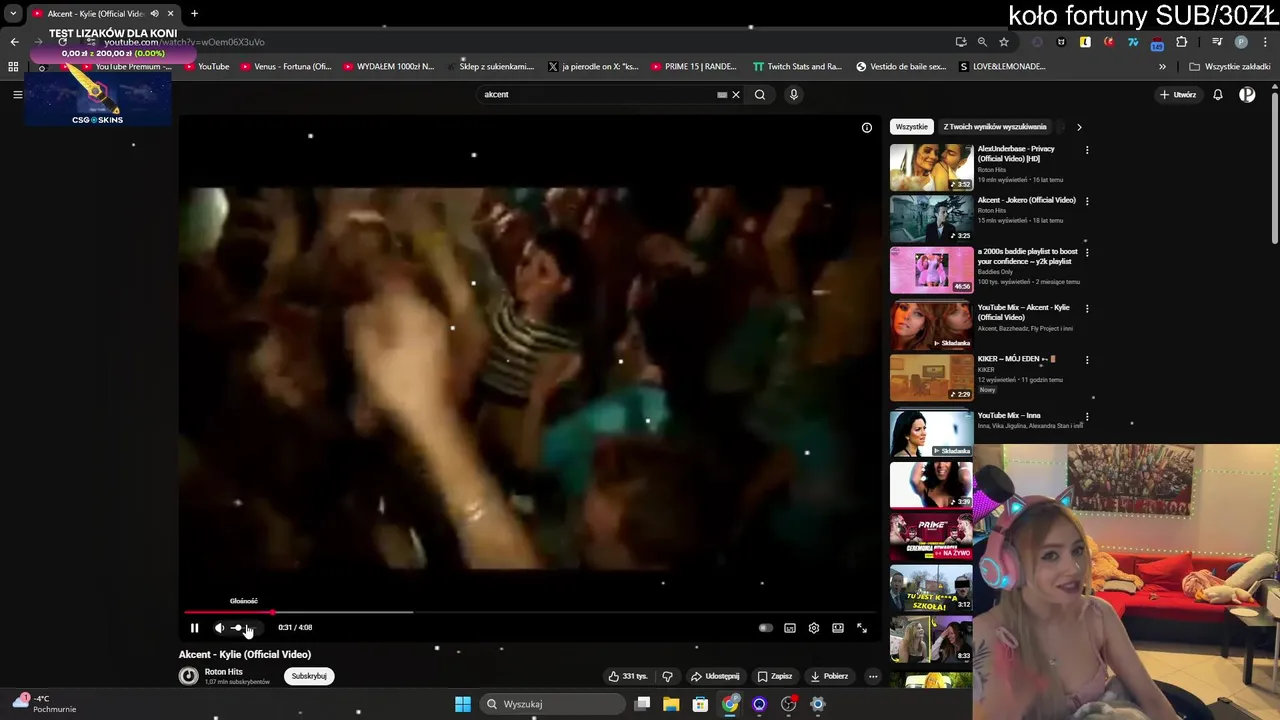Open the AlexUnderbase - Privacy video thumbnail
Viewport: 1280px width, 720px height.
point(931,167)
